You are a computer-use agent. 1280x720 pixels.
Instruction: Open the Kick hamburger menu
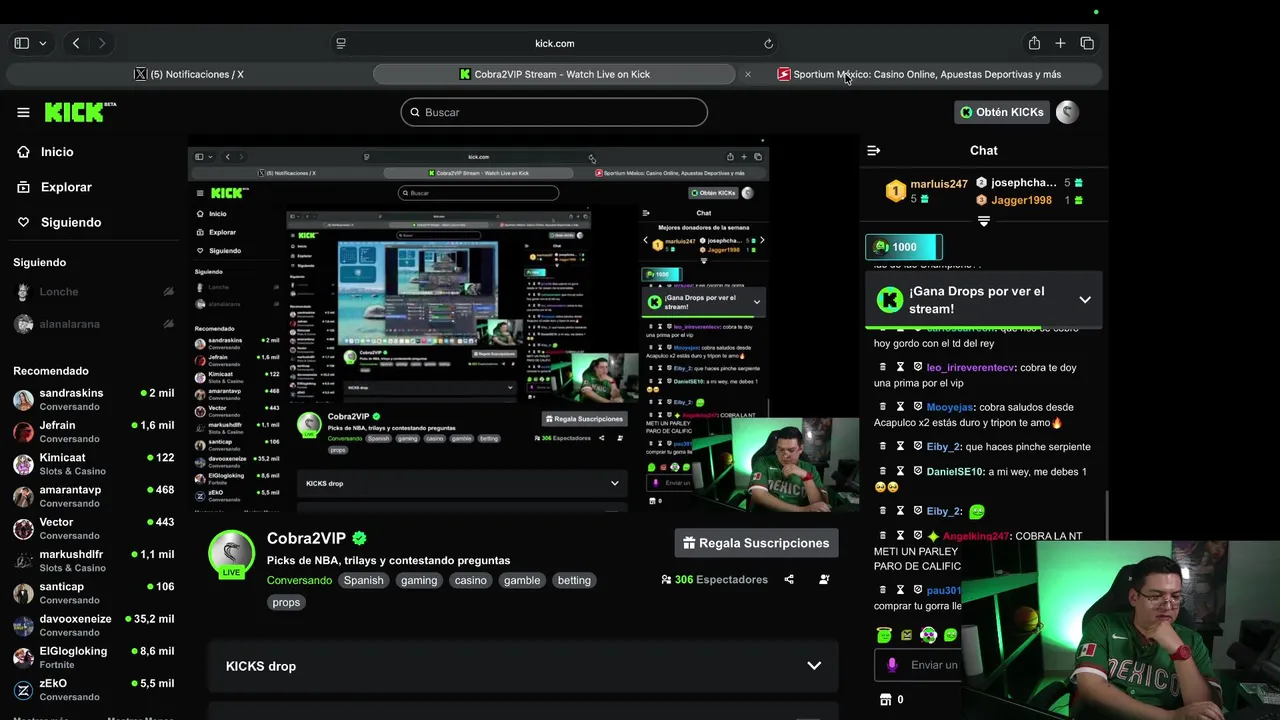23,112
